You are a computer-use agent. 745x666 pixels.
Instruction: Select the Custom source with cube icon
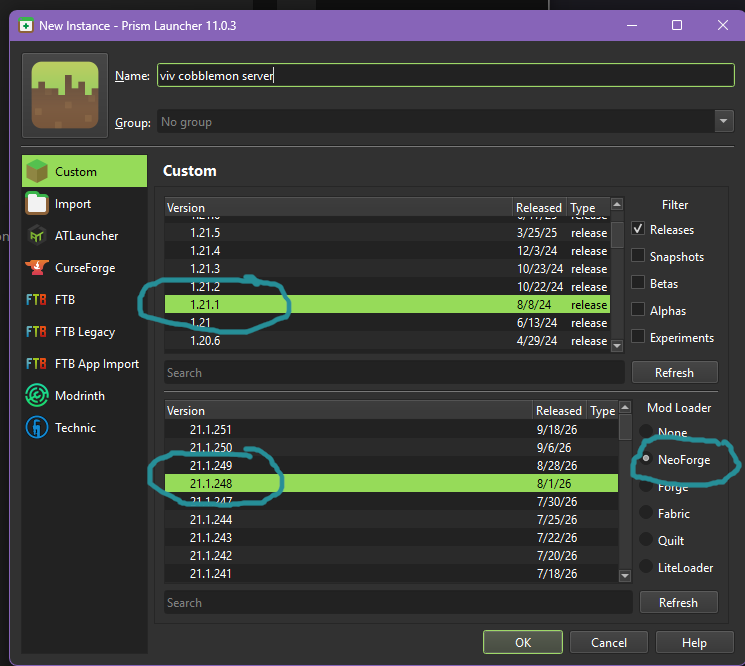click(37, 171)
